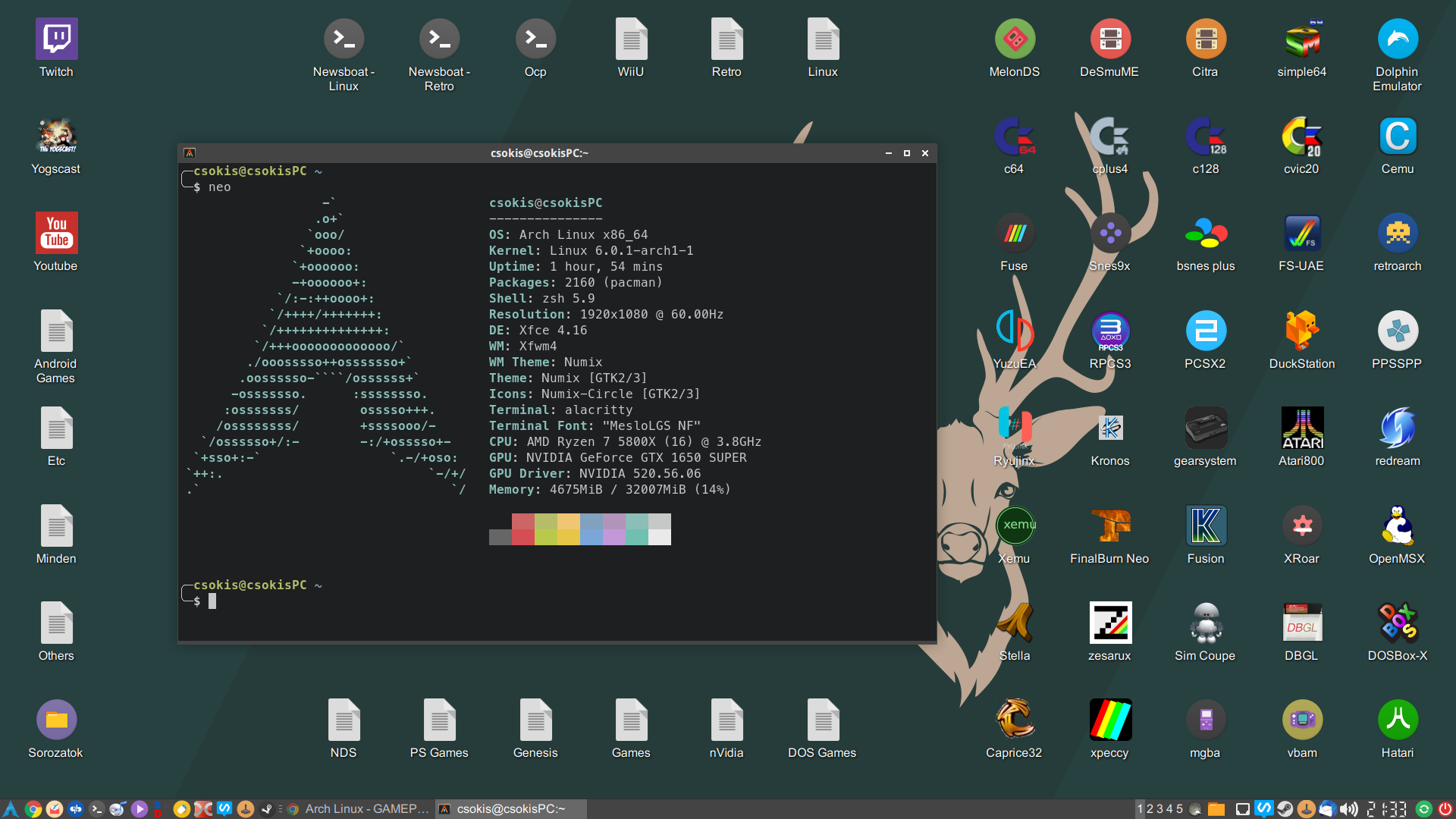Launch the Xemu emulator icon

click(x=1015, y=526)
